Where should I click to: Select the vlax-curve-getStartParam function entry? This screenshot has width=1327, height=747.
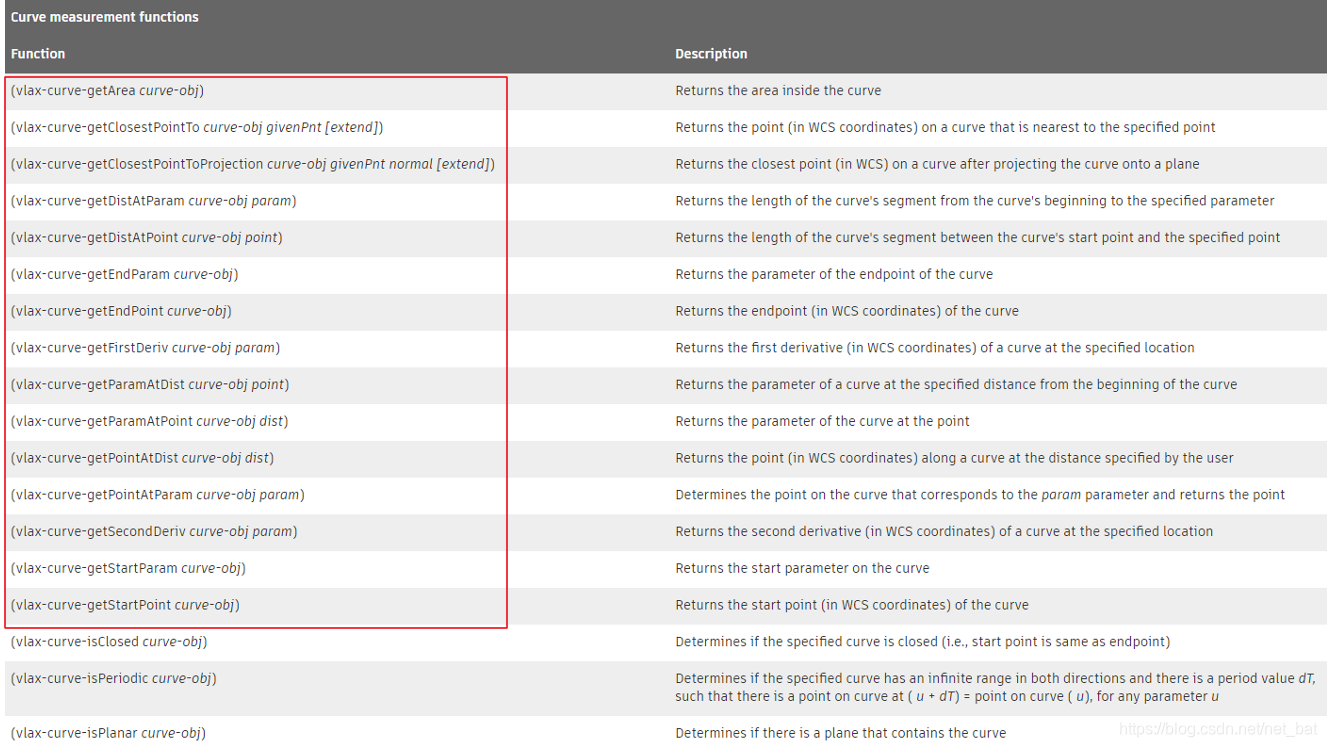(128, 568)
